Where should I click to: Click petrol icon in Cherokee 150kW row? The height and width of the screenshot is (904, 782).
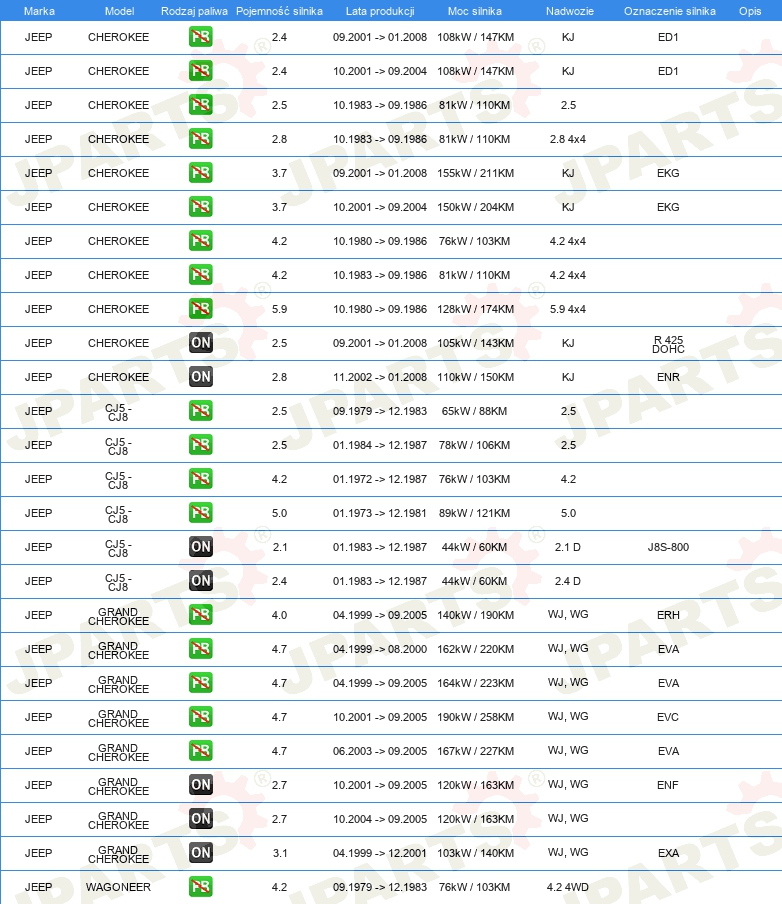tap(201, 207)
